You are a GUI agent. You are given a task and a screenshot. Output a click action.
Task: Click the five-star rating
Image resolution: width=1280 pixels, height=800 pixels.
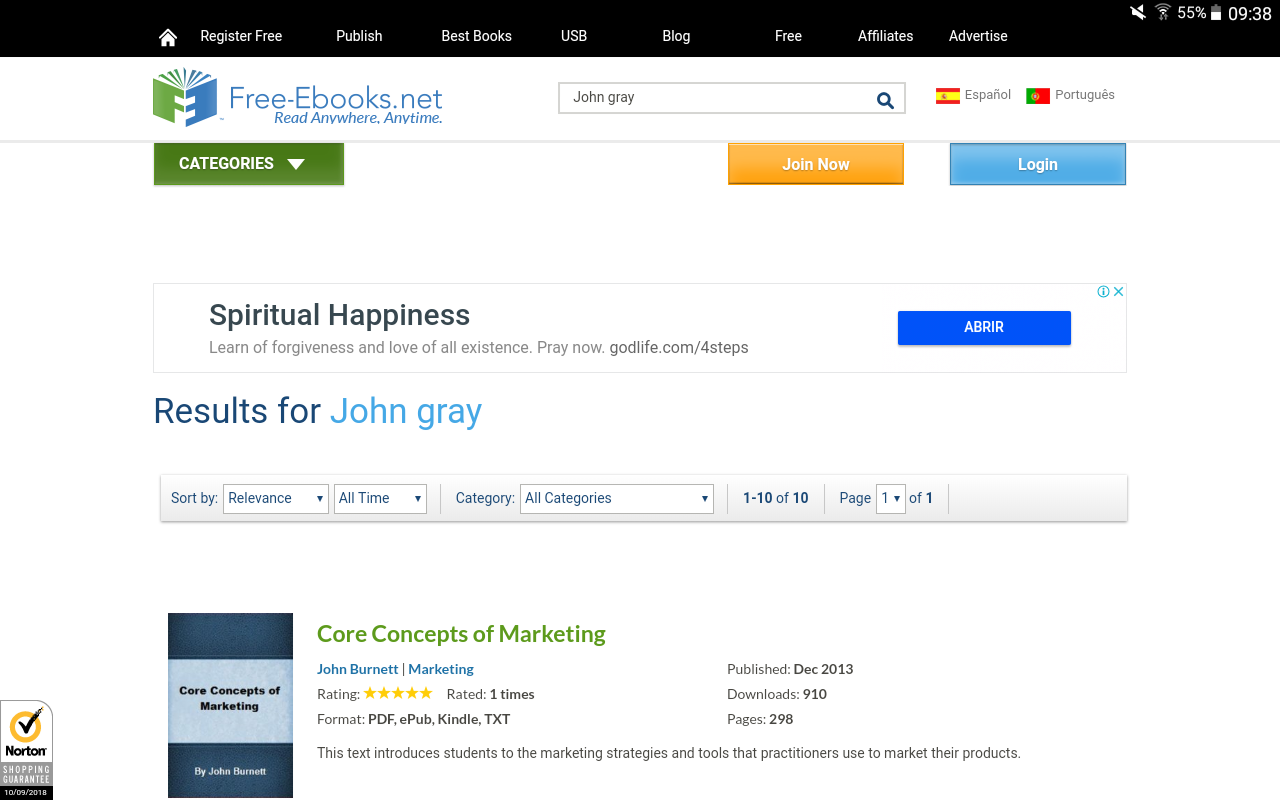[398, 694]
